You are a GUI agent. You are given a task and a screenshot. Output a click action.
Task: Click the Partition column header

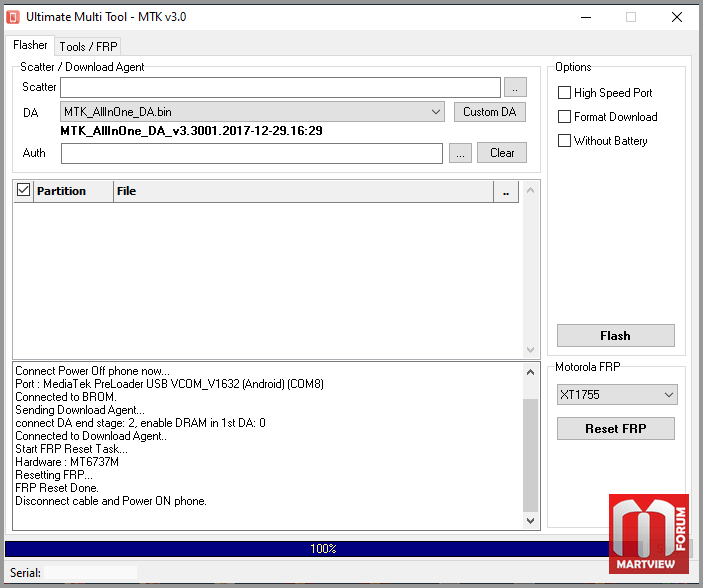tap(73, 192)
